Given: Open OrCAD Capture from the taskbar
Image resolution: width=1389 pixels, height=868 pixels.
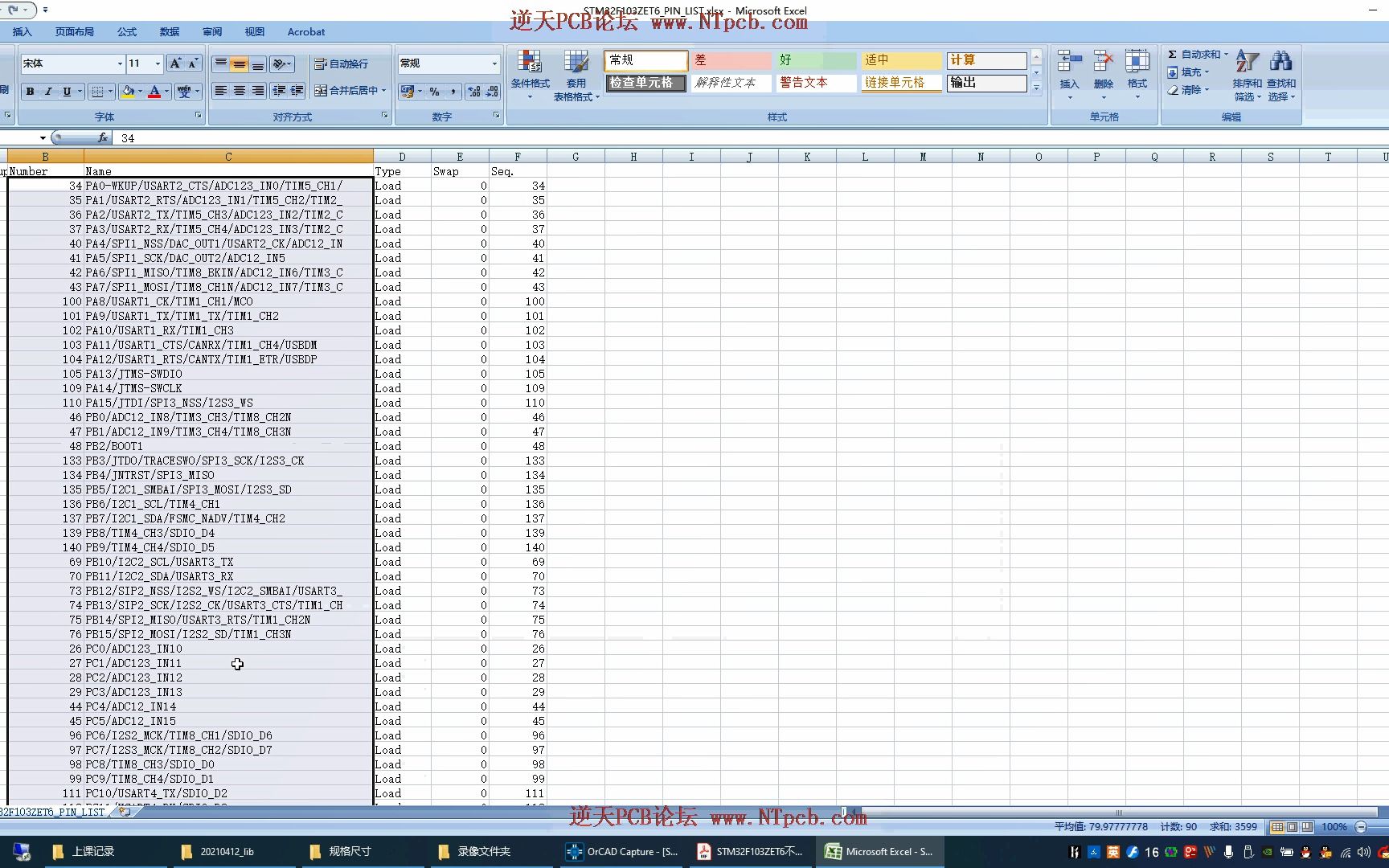Looking at the screenshot, I should tap(623, 852).
